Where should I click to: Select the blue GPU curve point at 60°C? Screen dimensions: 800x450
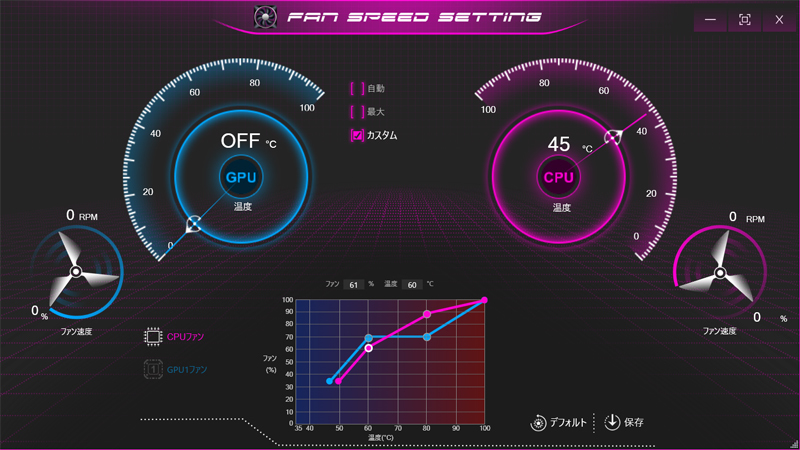(368, 338)
